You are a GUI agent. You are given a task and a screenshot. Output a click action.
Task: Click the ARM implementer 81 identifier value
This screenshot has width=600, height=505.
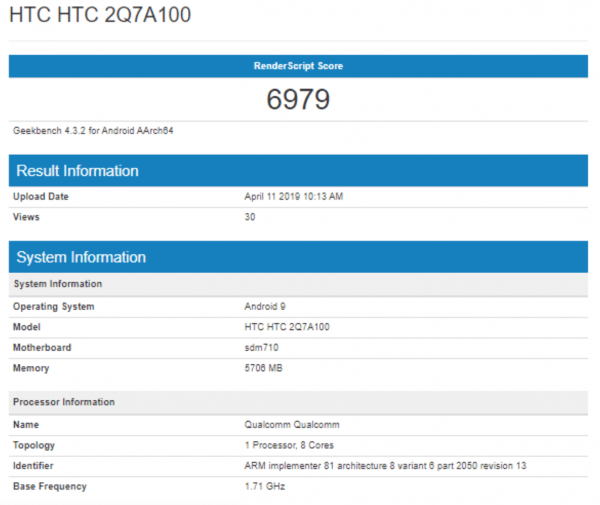click(x=385, y=466)
